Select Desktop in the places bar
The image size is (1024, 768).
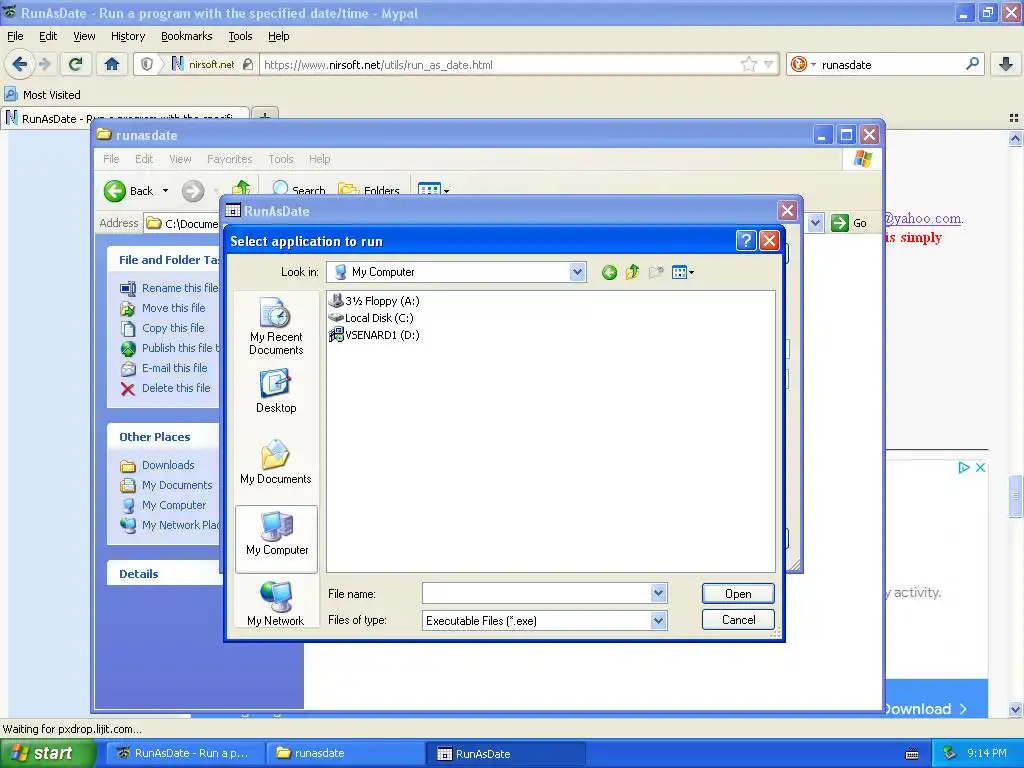(276, 391)
